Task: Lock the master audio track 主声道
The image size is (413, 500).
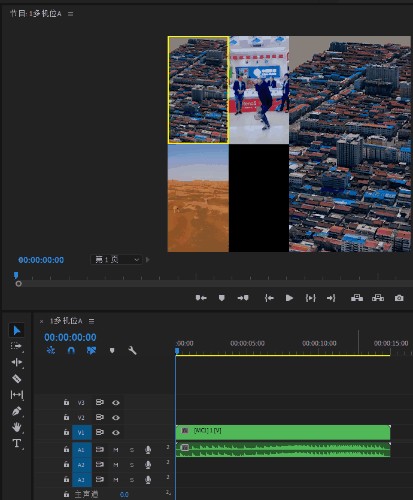Action: [x=66, y=494]
